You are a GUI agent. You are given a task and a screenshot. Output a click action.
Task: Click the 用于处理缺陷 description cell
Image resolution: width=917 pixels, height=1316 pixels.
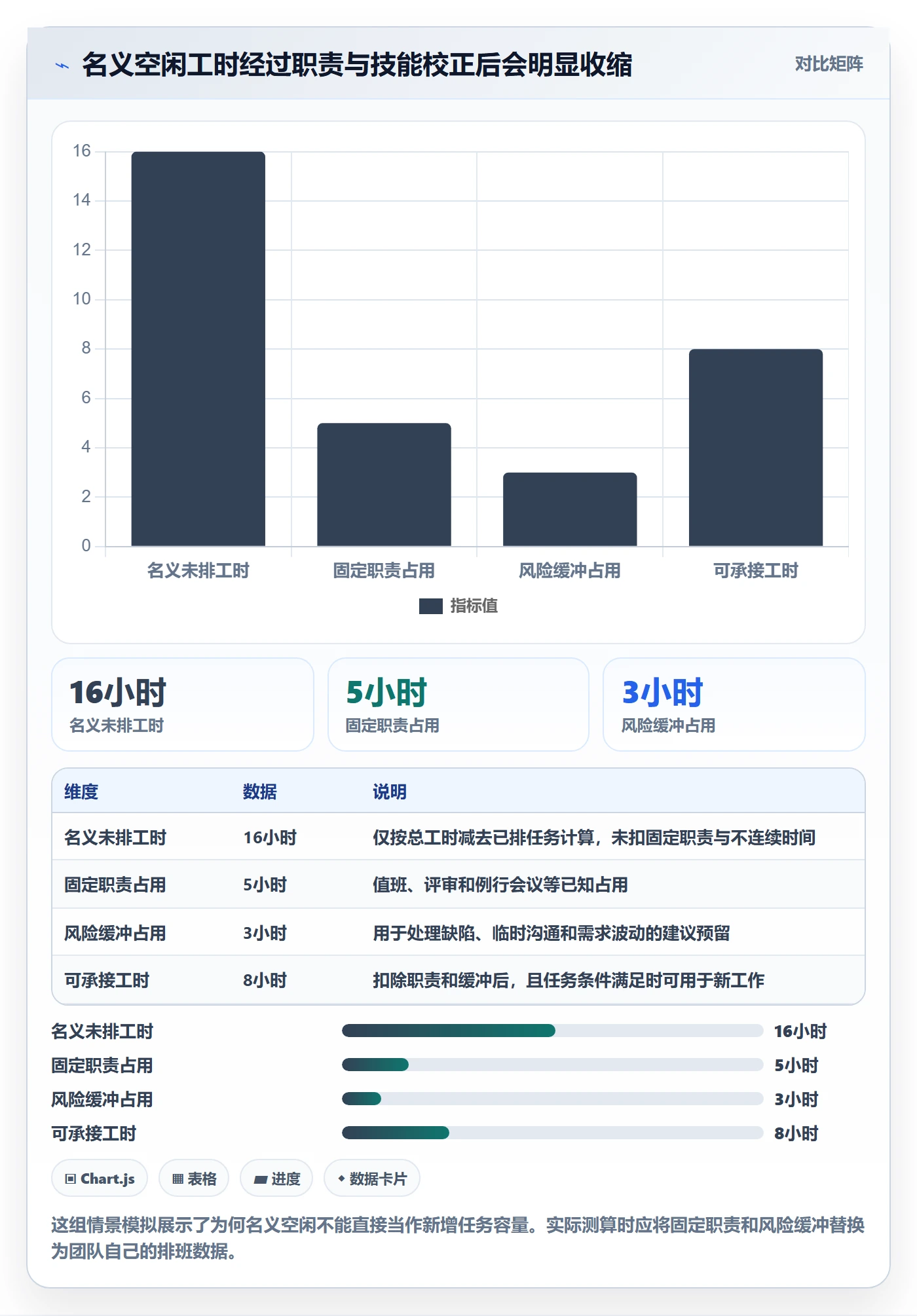tap(552, 933)
